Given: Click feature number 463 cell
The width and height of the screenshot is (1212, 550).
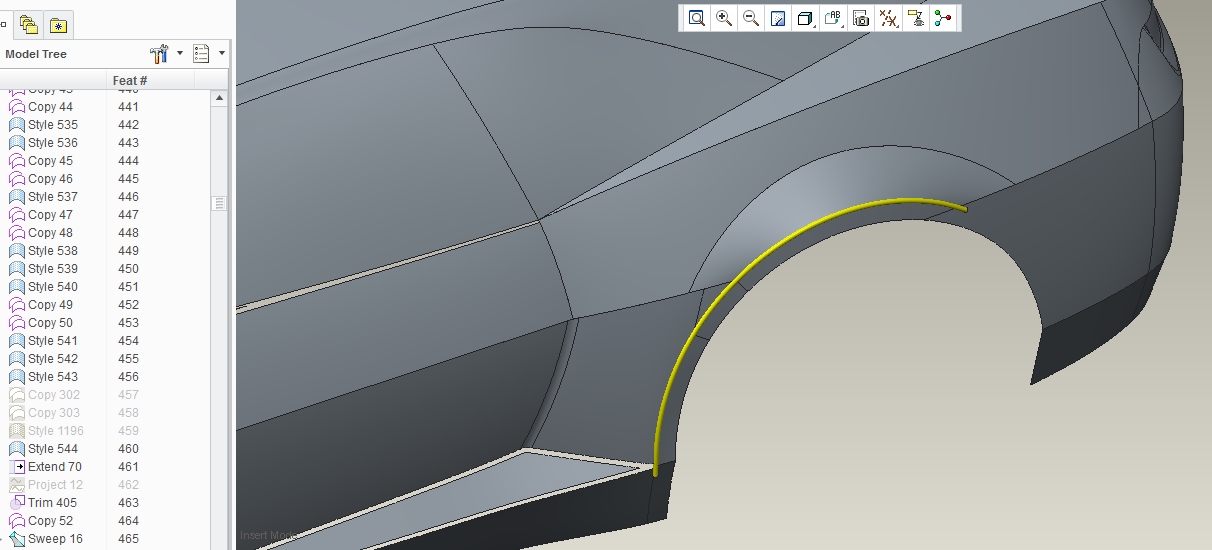Looking at the screenshot, I should tap(128, 503).
